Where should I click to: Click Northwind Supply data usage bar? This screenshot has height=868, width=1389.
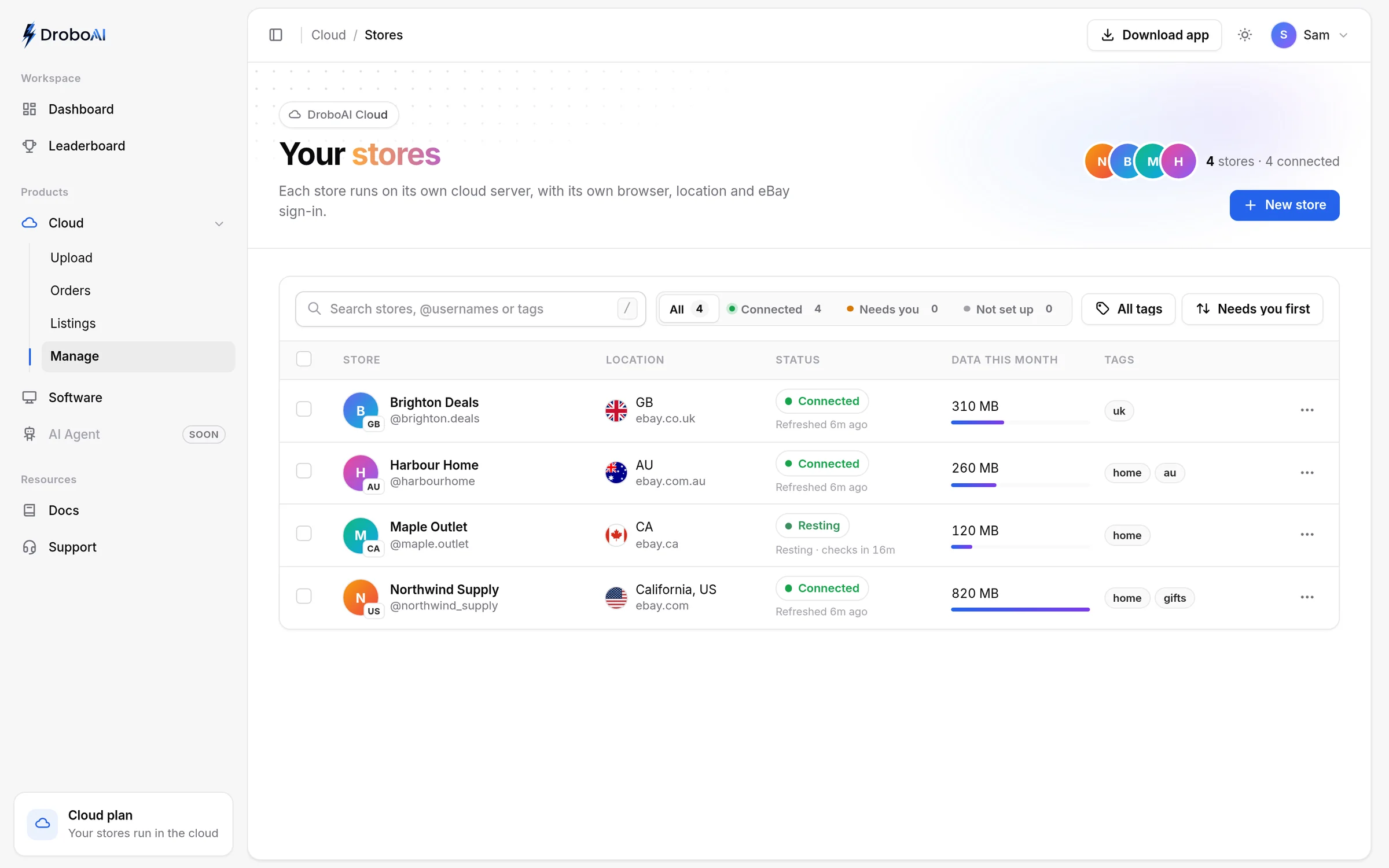click(x=1020, y=609)
